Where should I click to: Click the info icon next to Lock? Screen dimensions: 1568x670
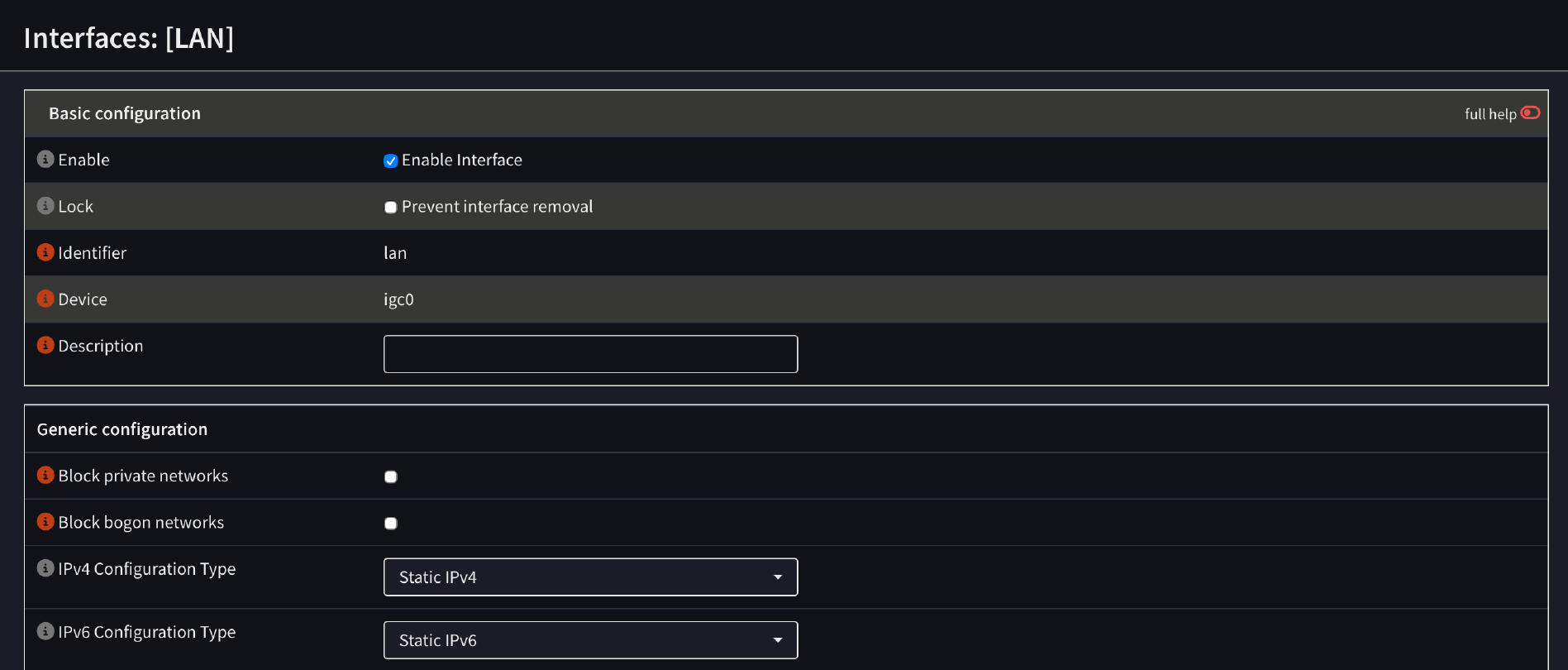[x=45, y=205]
